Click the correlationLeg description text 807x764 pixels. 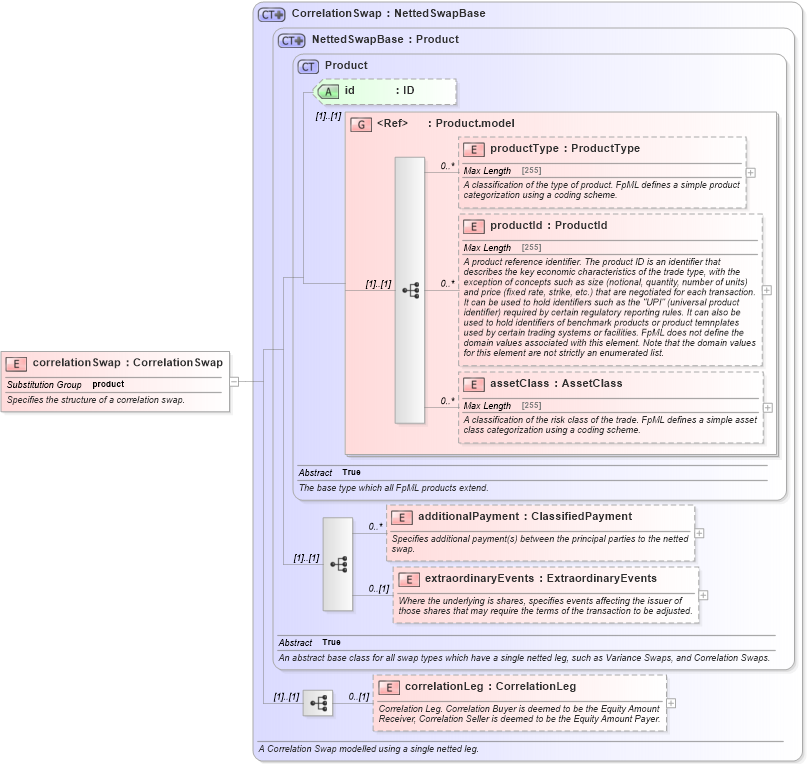[x=519, y=714]
